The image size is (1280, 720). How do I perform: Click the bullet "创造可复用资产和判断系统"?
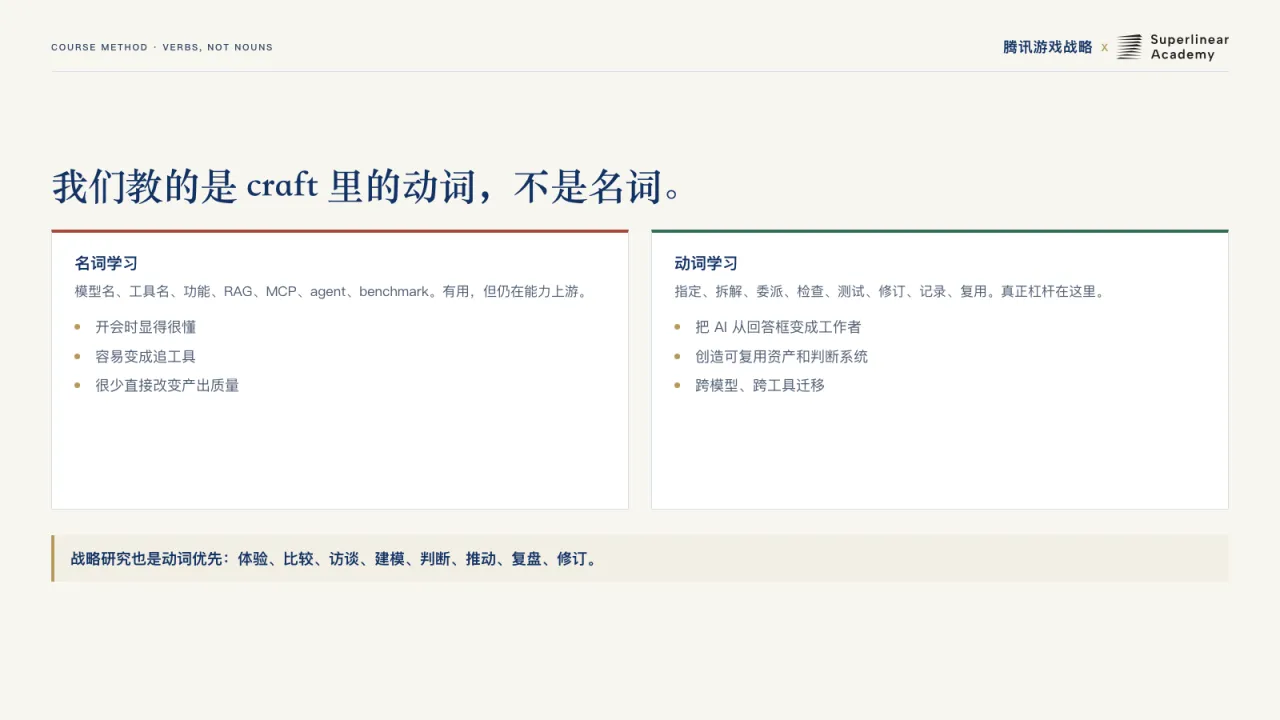click(x=782, y=356)
